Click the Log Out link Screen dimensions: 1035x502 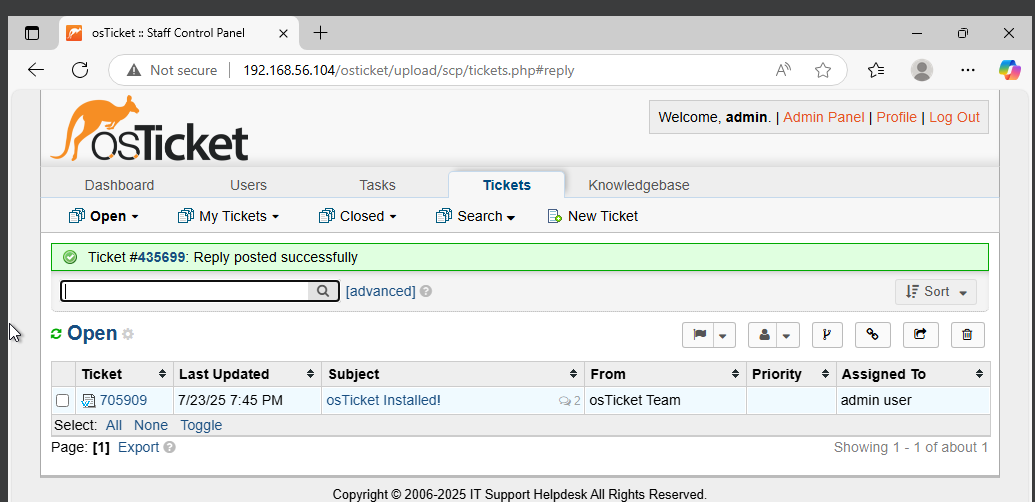[x=954, y=117]
